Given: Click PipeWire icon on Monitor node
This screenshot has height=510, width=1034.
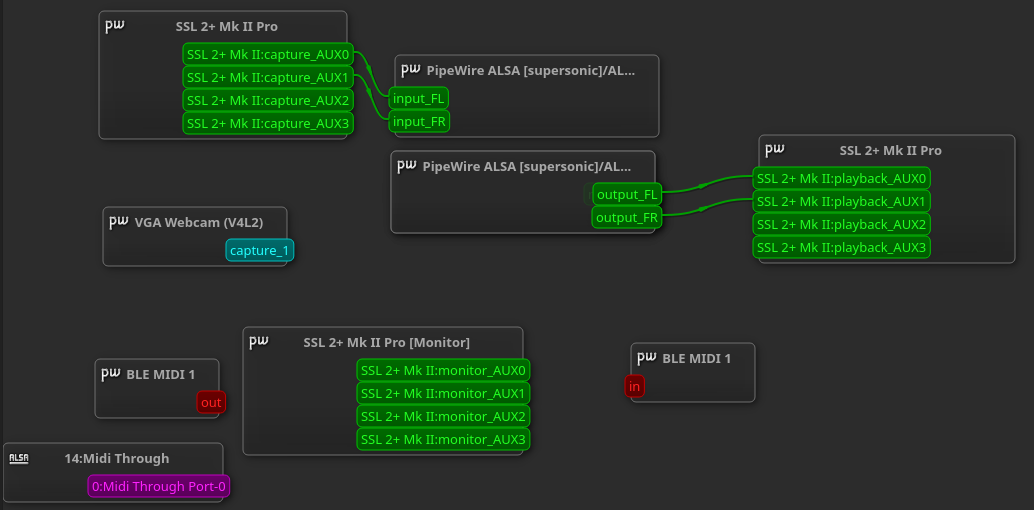Looking at the screenshot, I should (258, 341).
